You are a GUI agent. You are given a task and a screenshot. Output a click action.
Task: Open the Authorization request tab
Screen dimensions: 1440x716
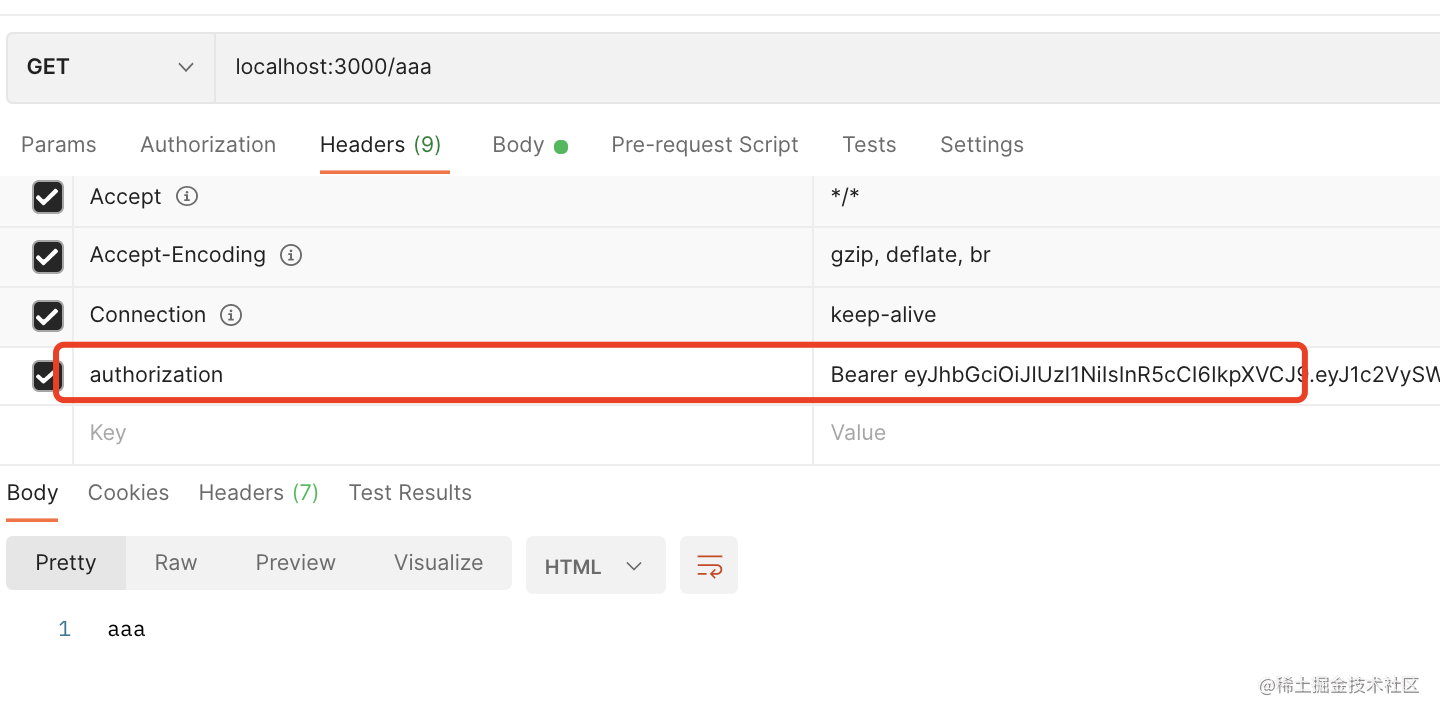[208, 145]
